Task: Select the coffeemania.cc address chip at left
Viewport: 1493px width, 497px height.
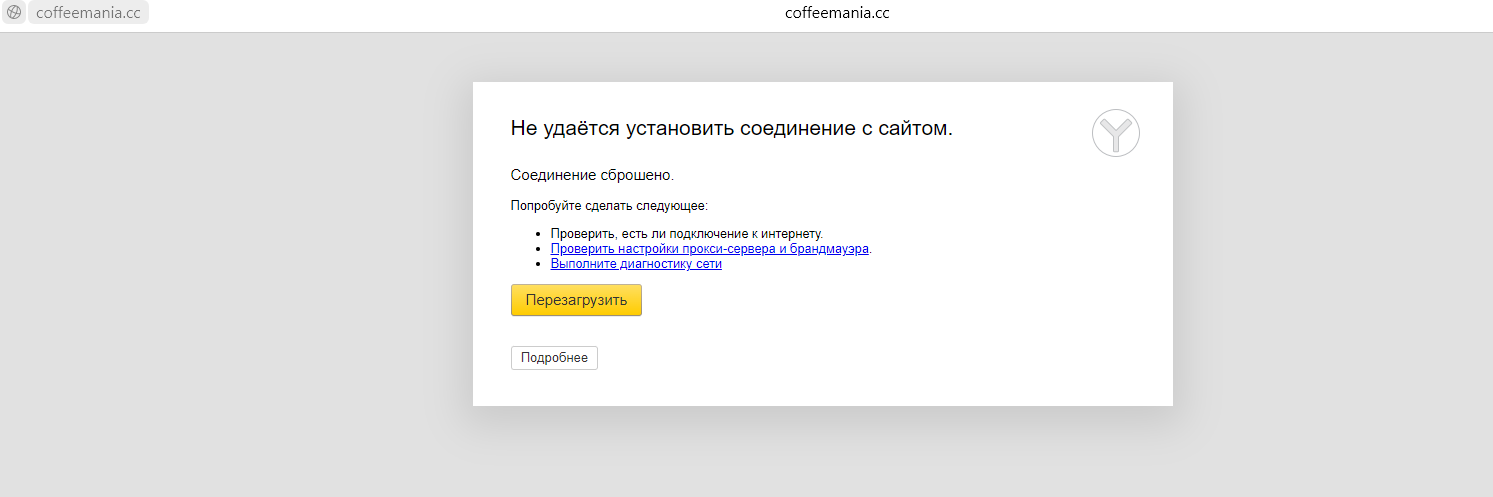Action: pyautogui.click(x=88, y=13)
